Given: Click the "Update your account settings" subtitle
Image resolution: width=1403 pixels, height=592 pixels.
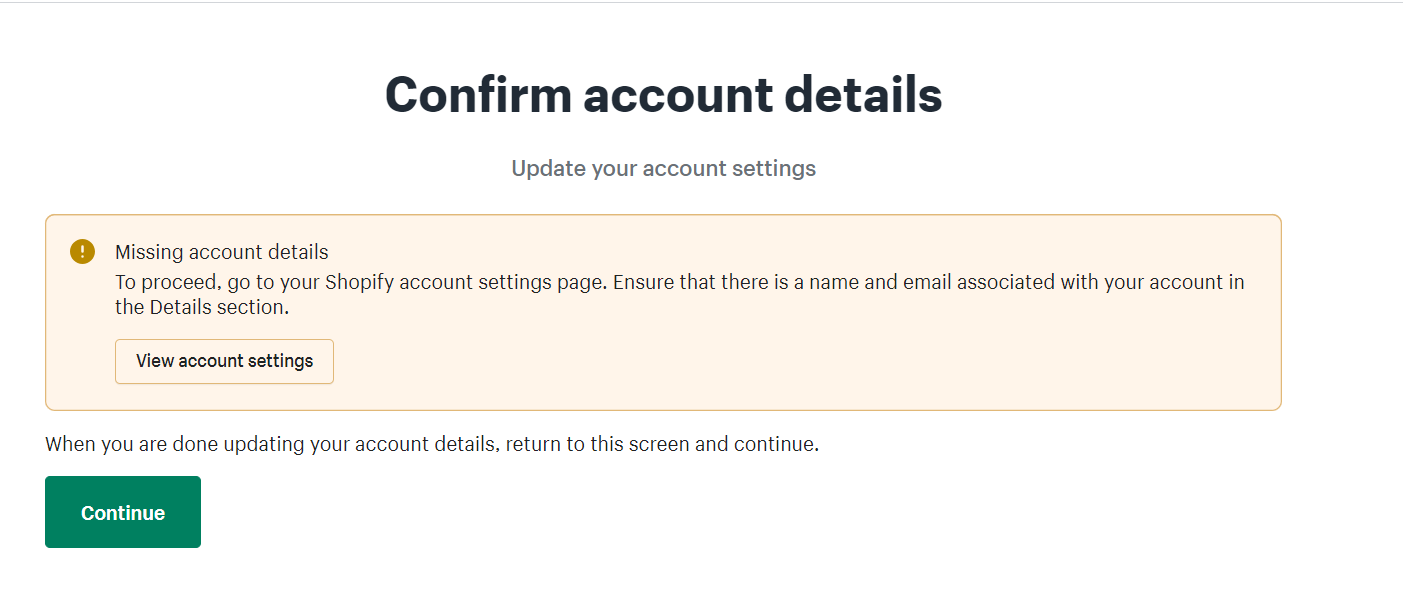Looking at the screenshot, I should pyautogui.click(x=663, y=168).
